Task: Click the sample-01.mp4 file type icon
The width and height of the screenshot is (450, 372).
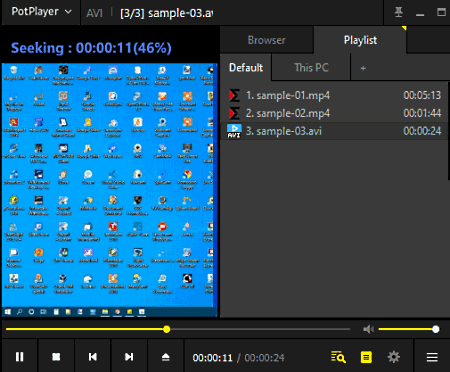Action: pos(234,96)
